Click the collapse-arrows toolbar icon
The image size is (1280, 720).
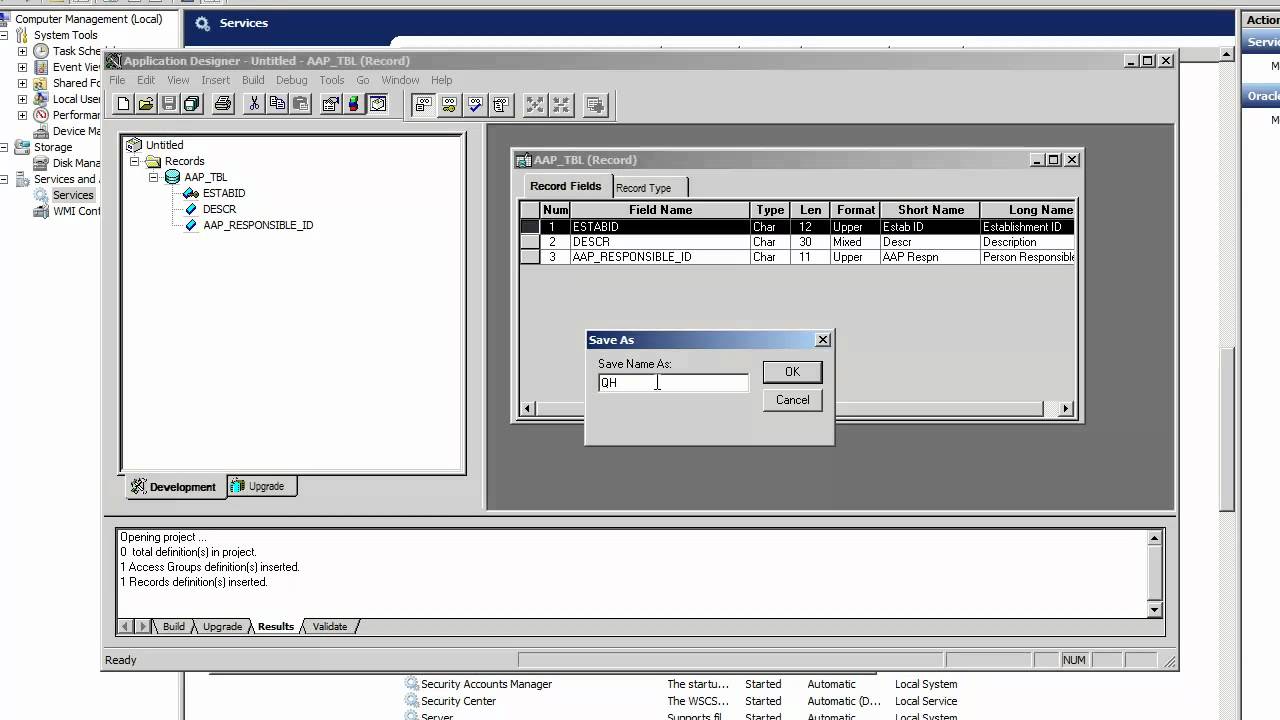pyautogui.click(x=561, y=104)
